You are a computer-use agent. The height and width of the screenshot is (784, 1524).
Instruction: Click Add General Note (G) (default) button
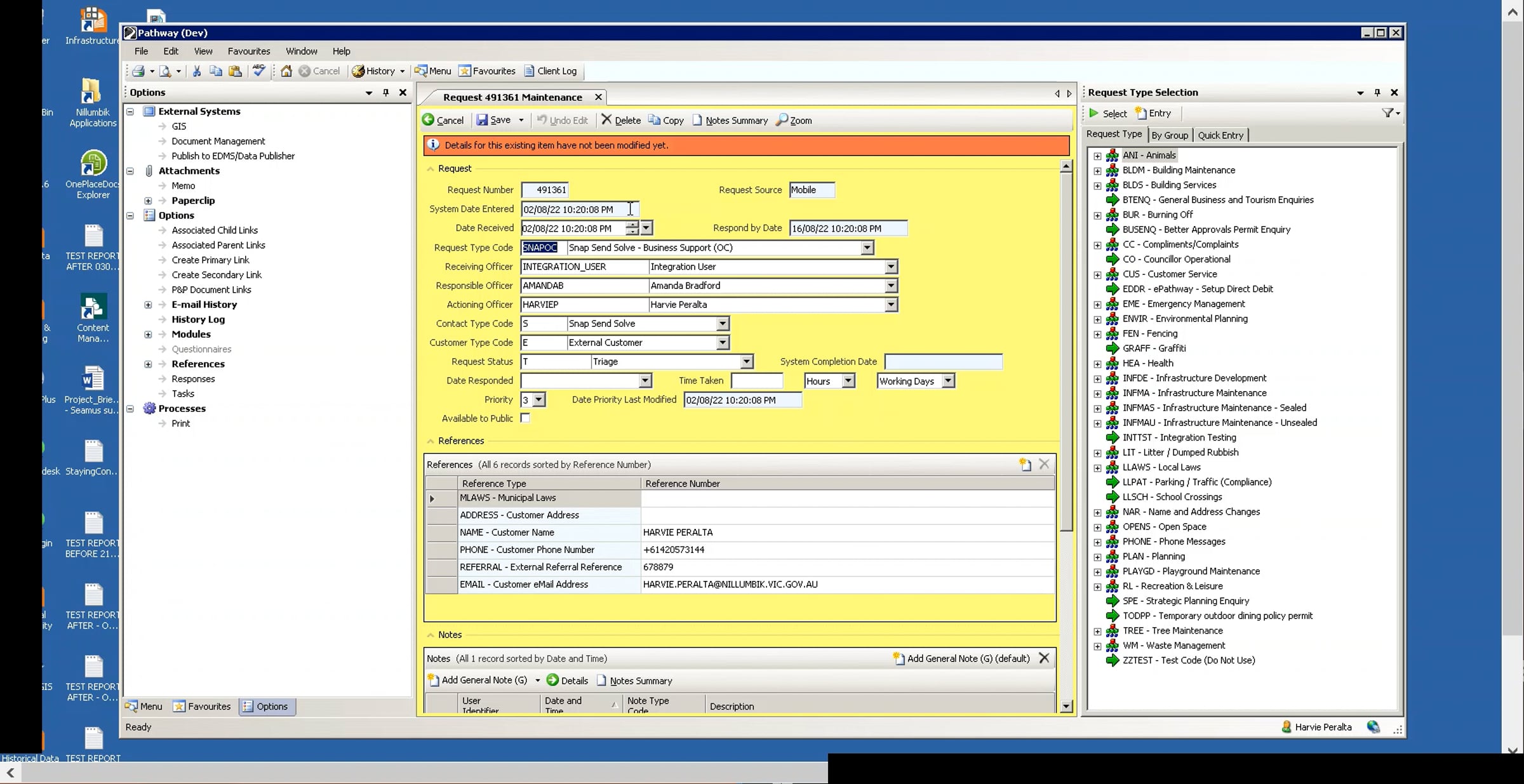coord(961,659)
